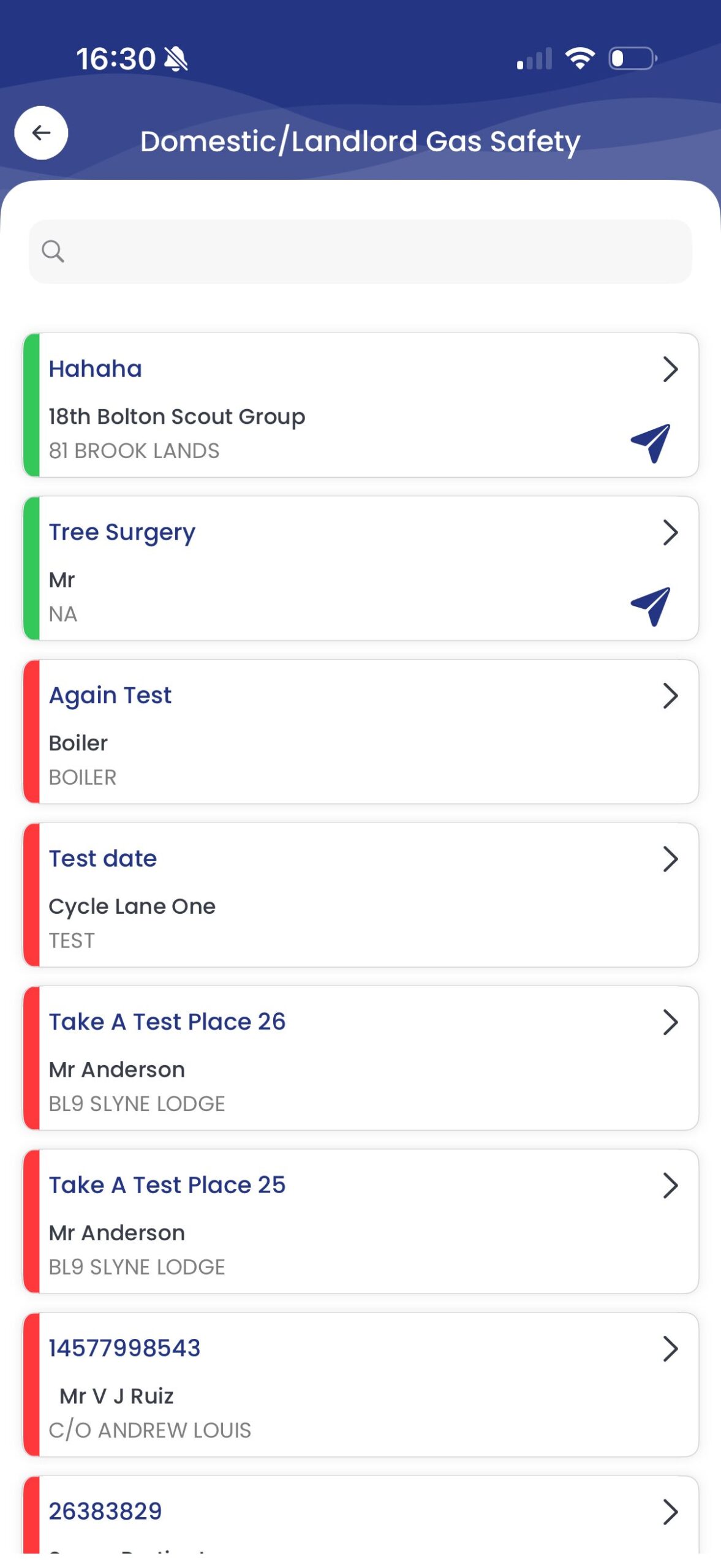Screen dimensions: 721x1568
Task: Tap the Wi-Fi status icon
Action: tap(579, 58)
